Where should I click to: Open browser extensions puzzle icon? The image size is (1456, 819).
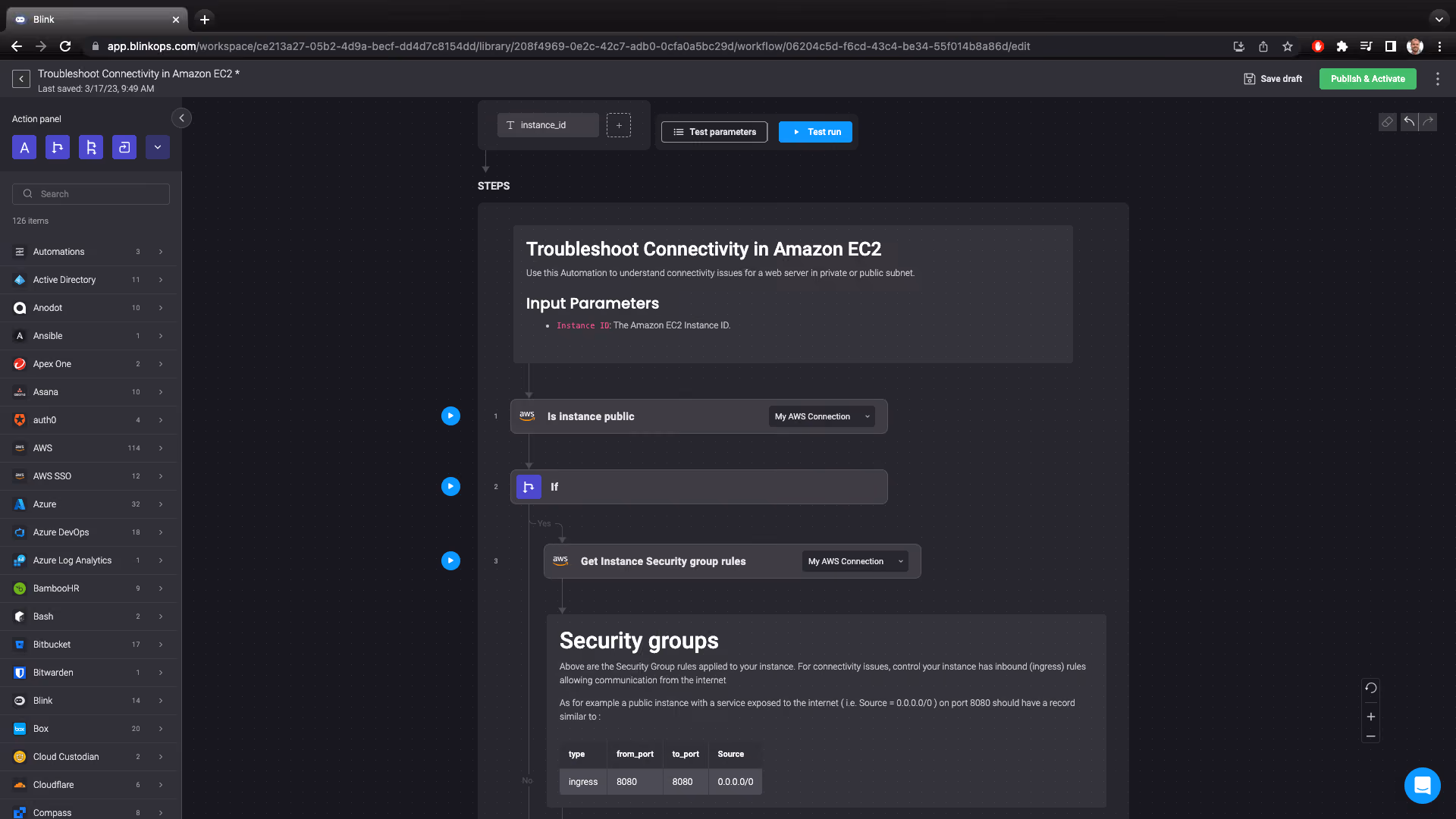pos(1341,46)
